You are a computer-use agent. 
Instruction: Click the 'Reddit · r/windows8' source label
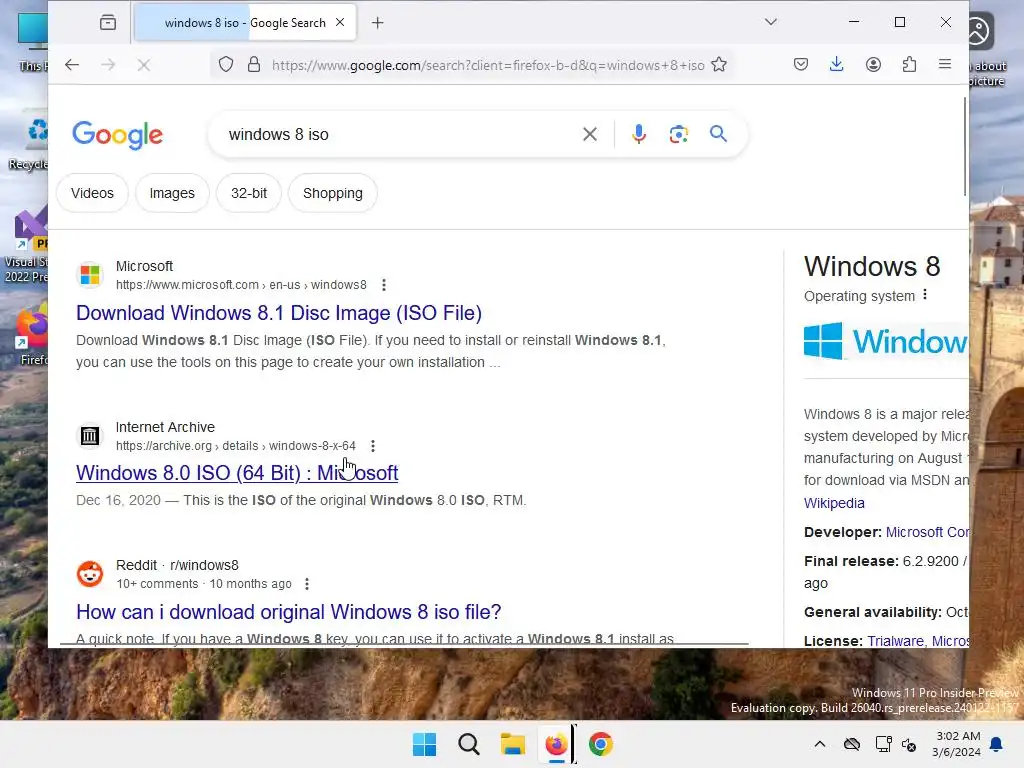pyautogui.click(x=177, y=566)
